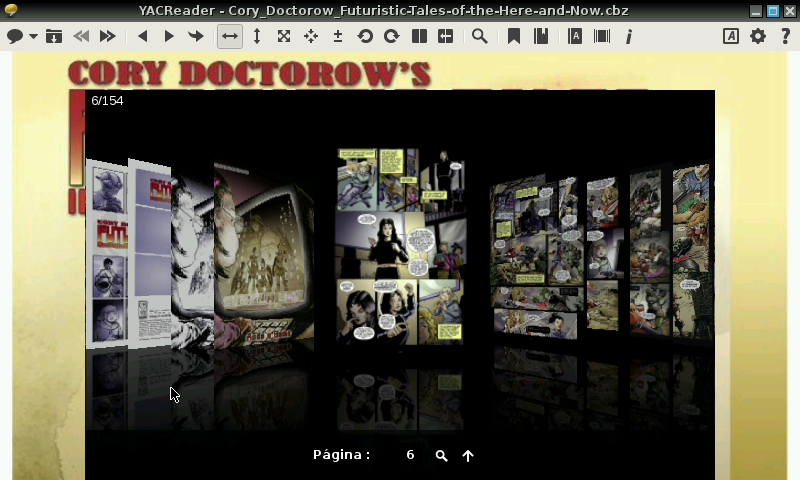This screenshot has height=480, width=800.
Task: Set a bookmark on this page
Action: tap(514, 36)
